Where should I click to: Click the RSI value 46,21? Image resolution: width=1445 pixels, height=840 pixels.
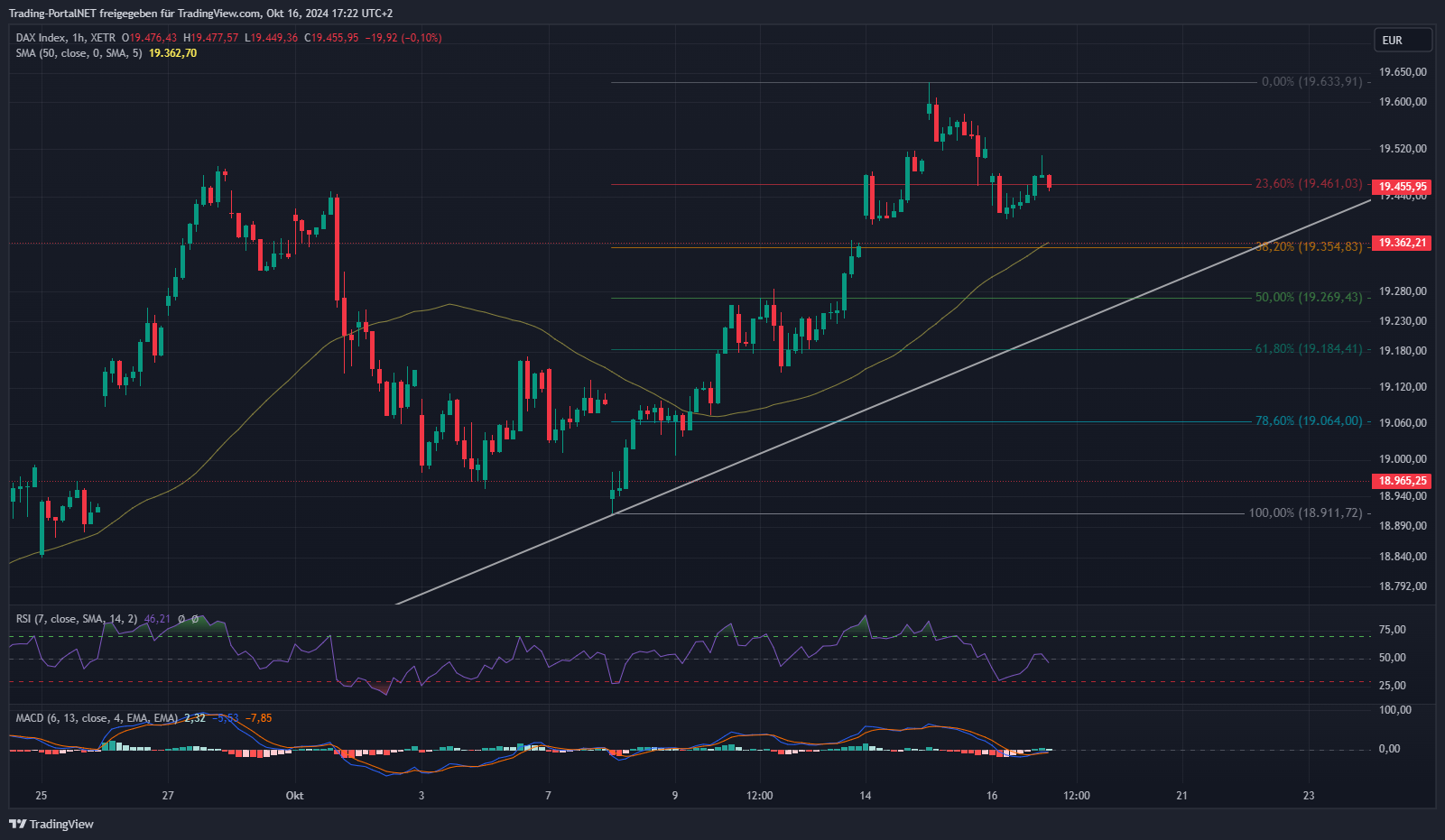(x=157, y=619)
